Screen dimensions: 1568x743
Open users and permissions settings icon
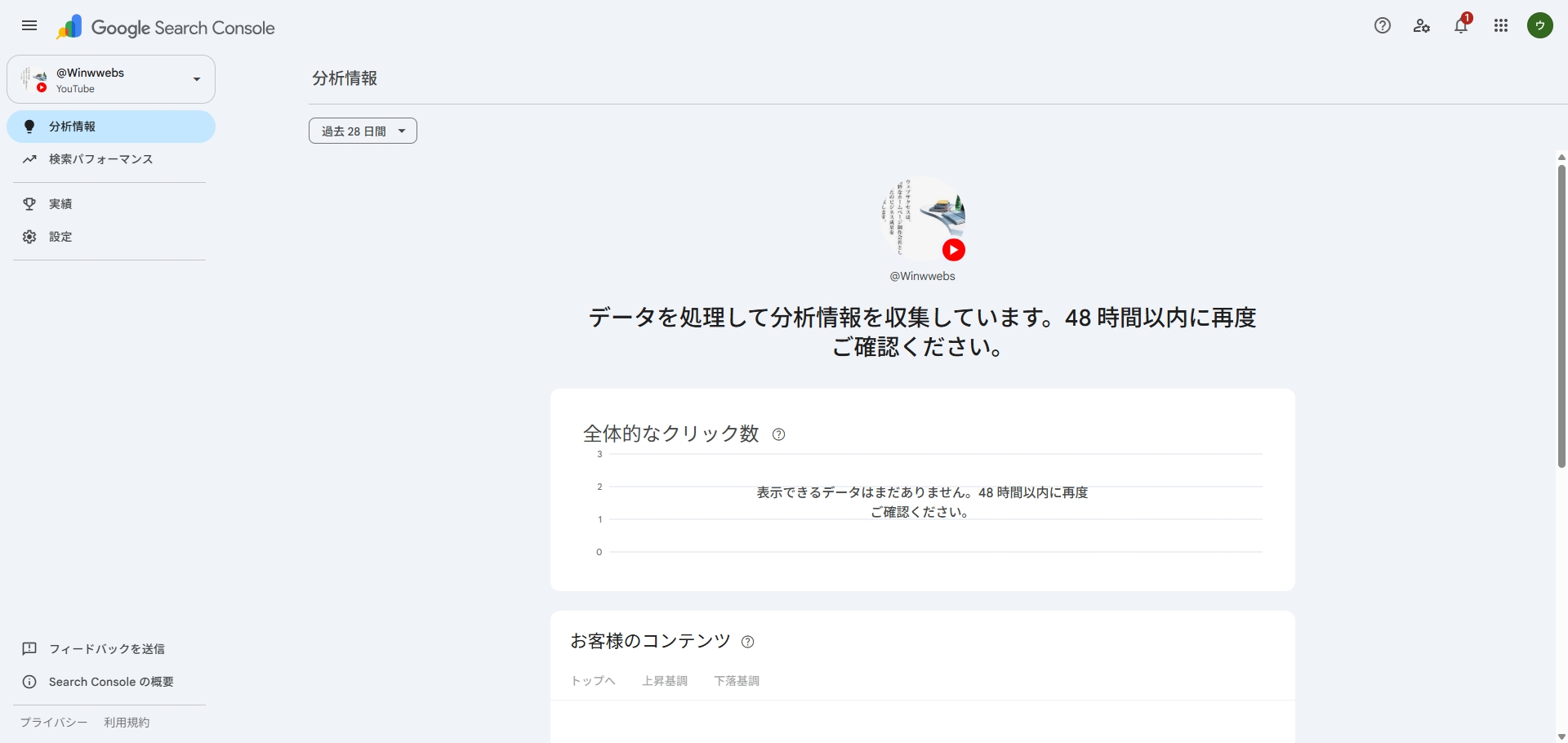click(1422, 26)
